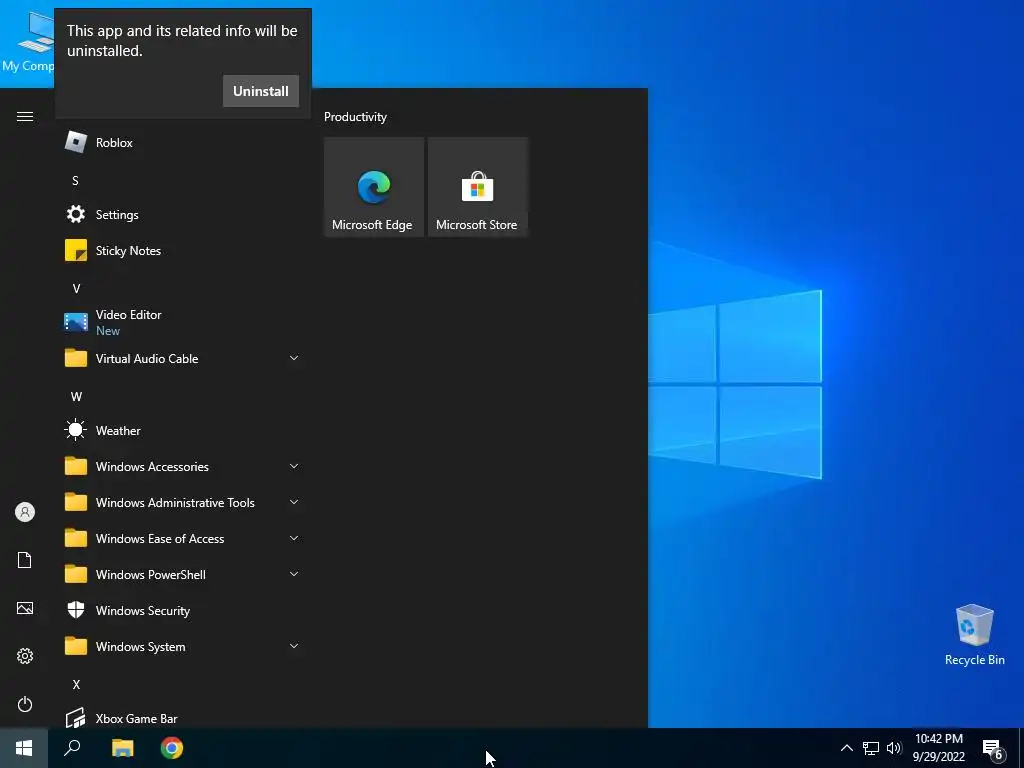Confirm with the Uninstall button
The image size is (1024, 768).
click(x=261, y=91)
